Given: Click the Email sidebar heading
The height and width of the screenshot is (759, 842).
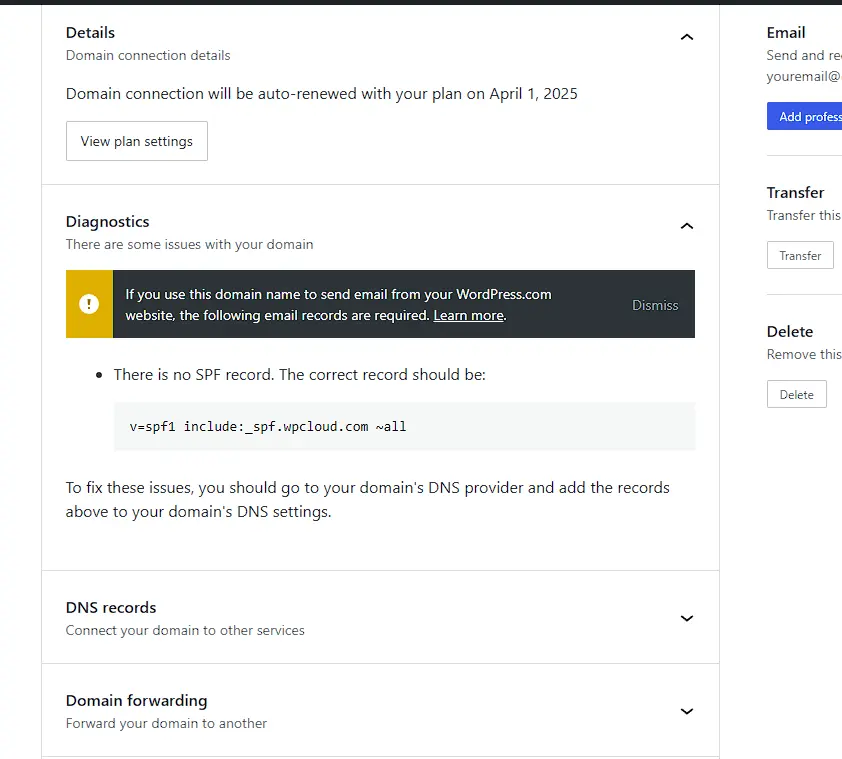Looking at the screenshot, I should (786, 33).
